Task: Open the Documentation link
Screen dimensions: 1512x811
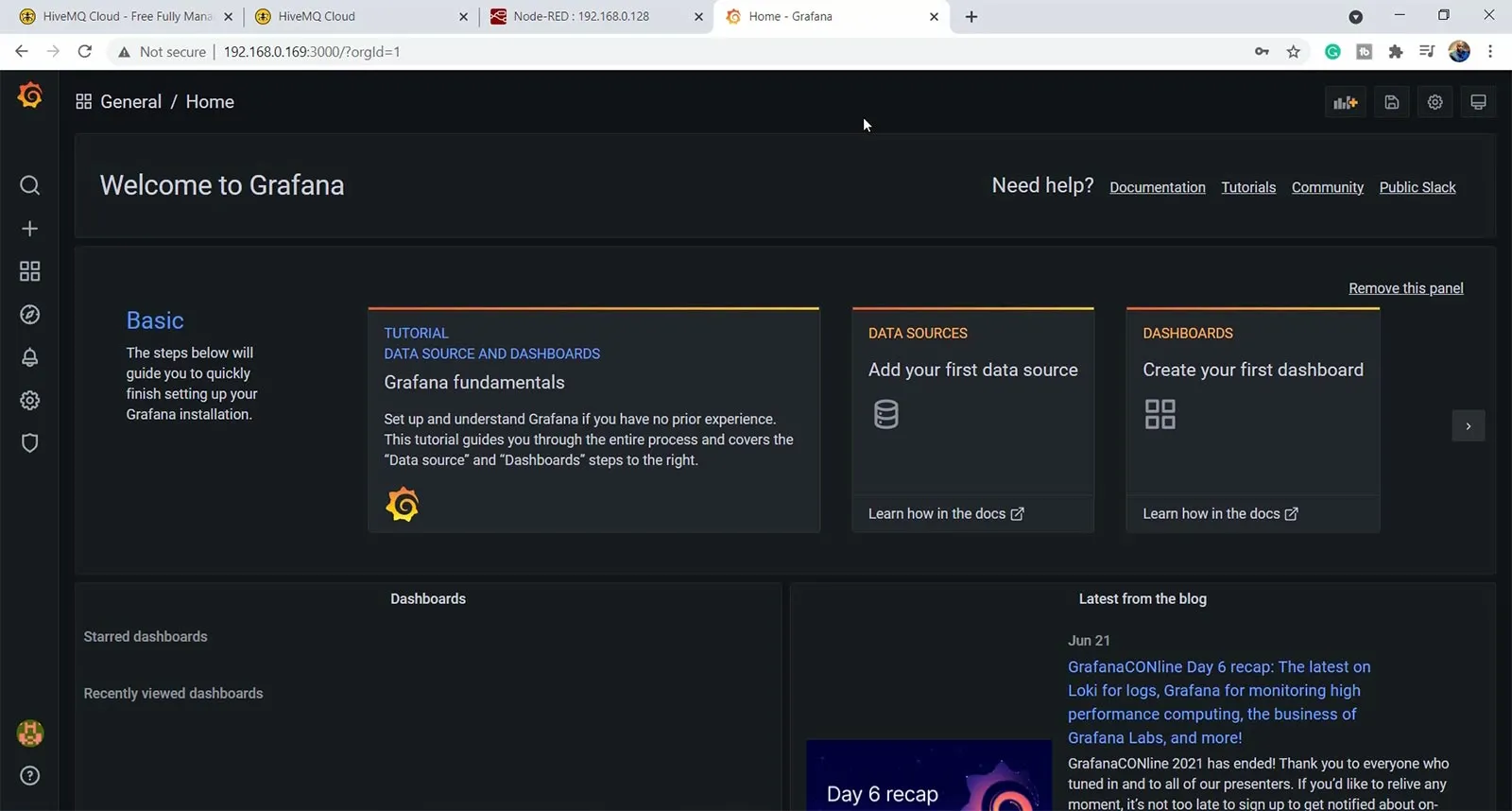Action: (x=1158, y=187)
